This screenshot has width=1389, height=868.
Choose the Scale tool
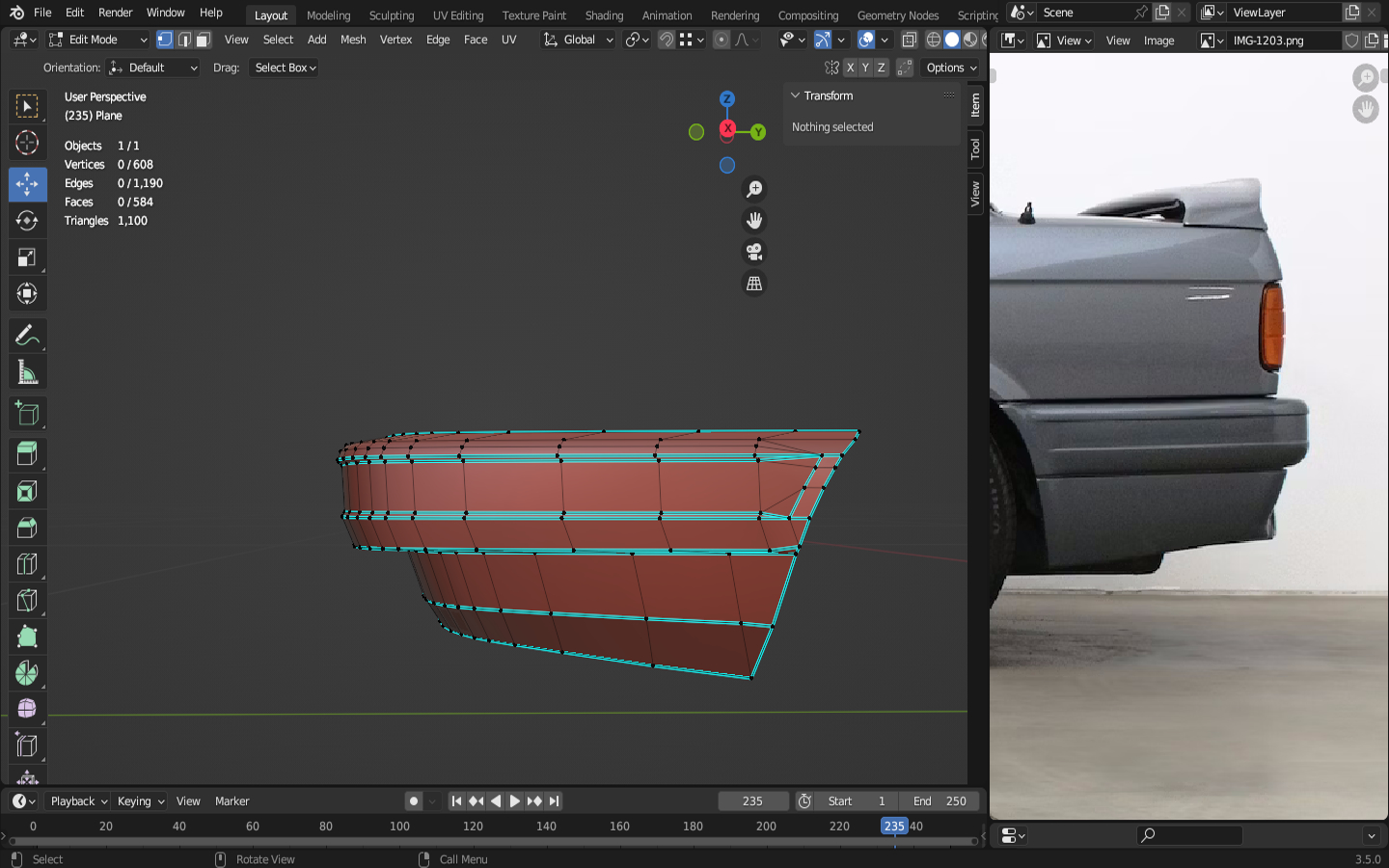click(x=27, y=258)
